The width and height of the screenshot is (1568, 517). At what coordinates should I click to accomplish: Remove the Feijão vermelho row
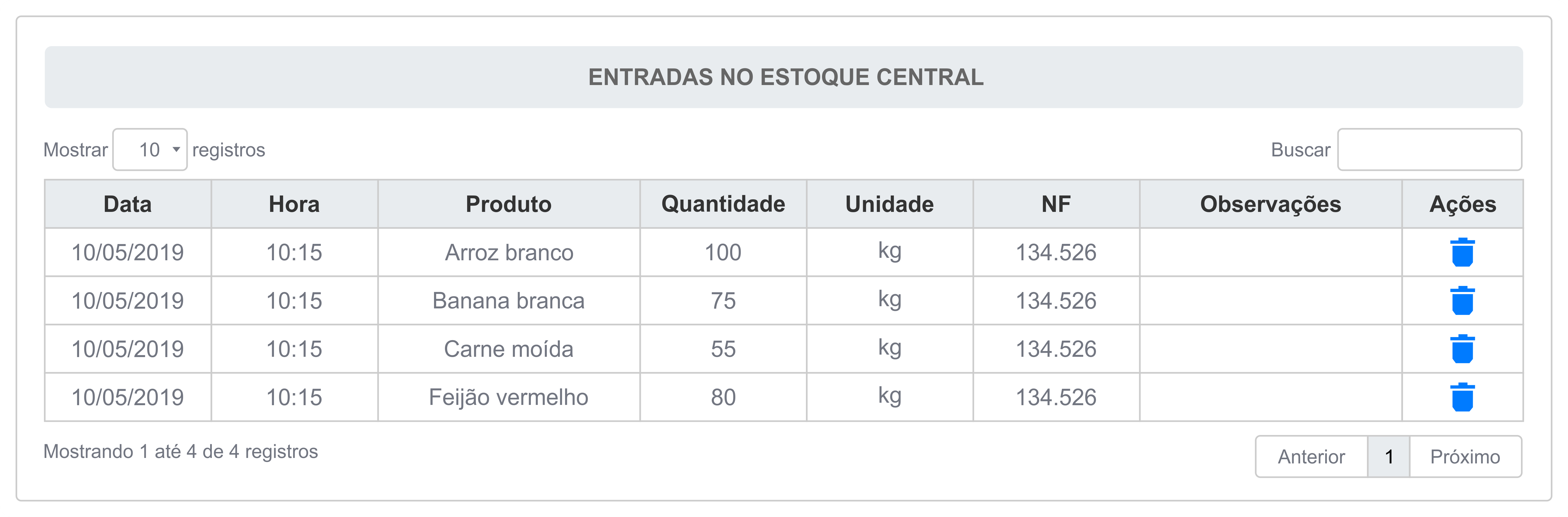point(1462,397)
